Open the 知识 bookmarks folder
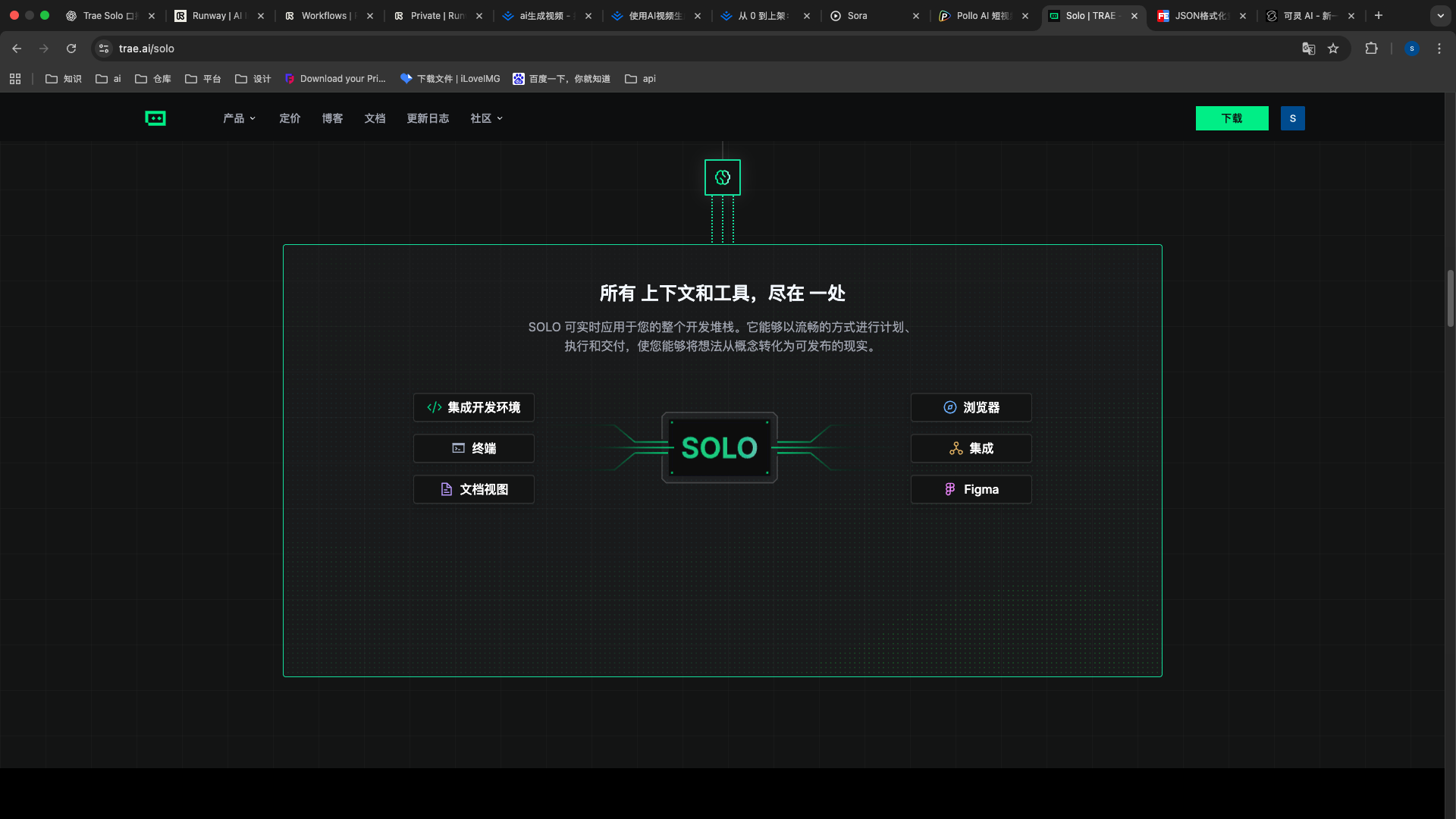The image size is (1456, 819). [x=63, y=78]
